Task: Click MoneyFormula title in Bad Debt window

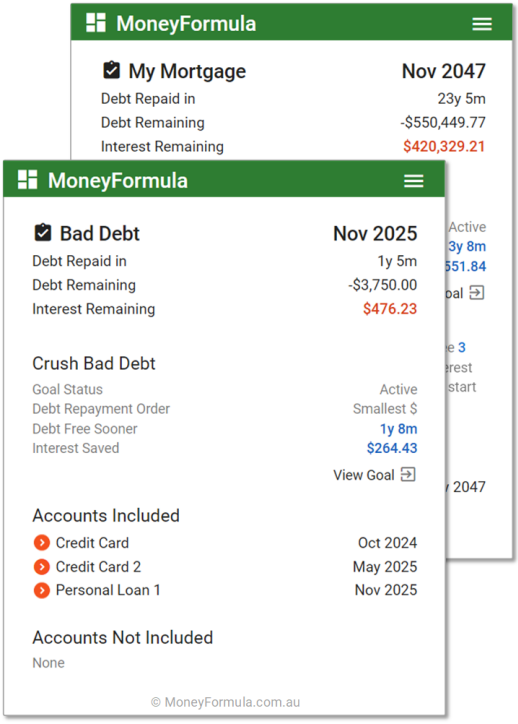Action: [118, 181]
